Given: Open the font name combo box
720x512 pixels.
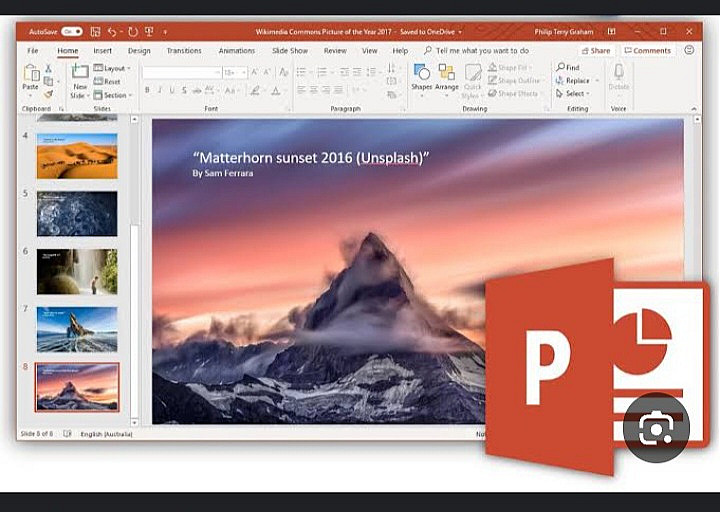Looking at the screenshot, I should [x=182, y=72].
